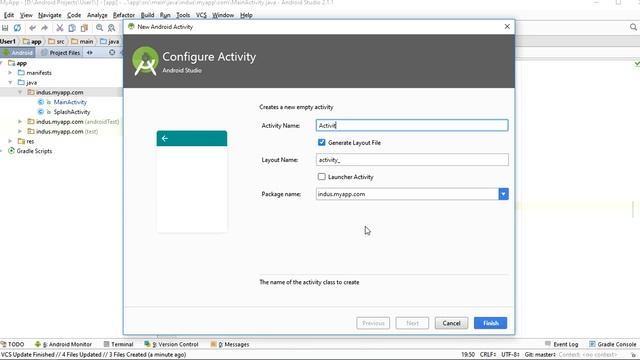Open the TODO tool window
640x360 pixels.
pyautogui.click(x=12, y=344)
